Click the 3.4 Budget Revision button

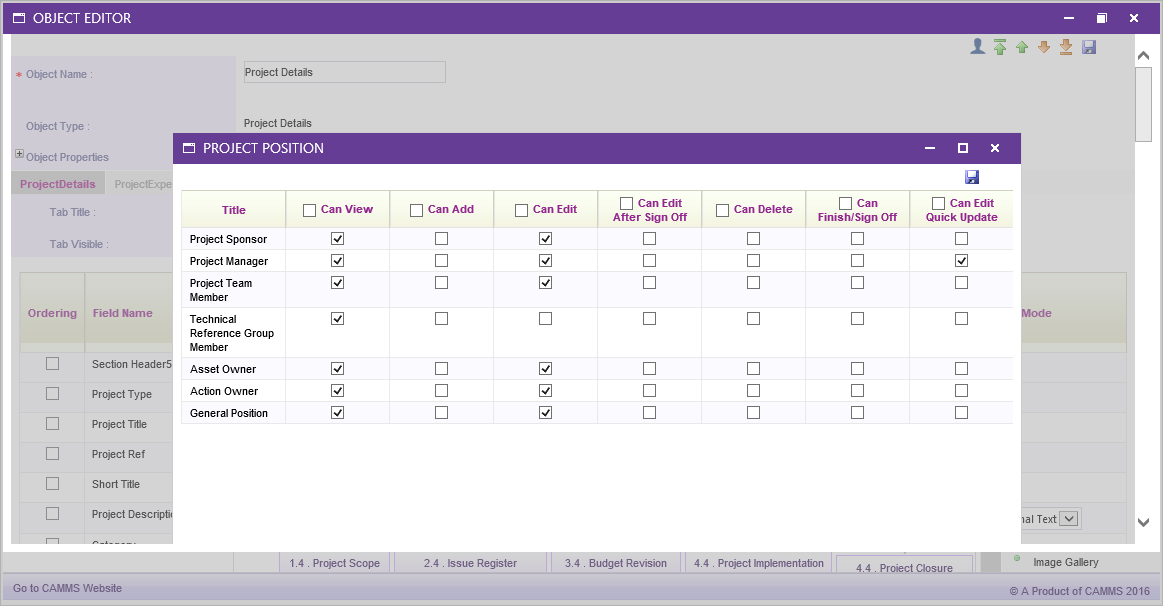coord(615,563)
